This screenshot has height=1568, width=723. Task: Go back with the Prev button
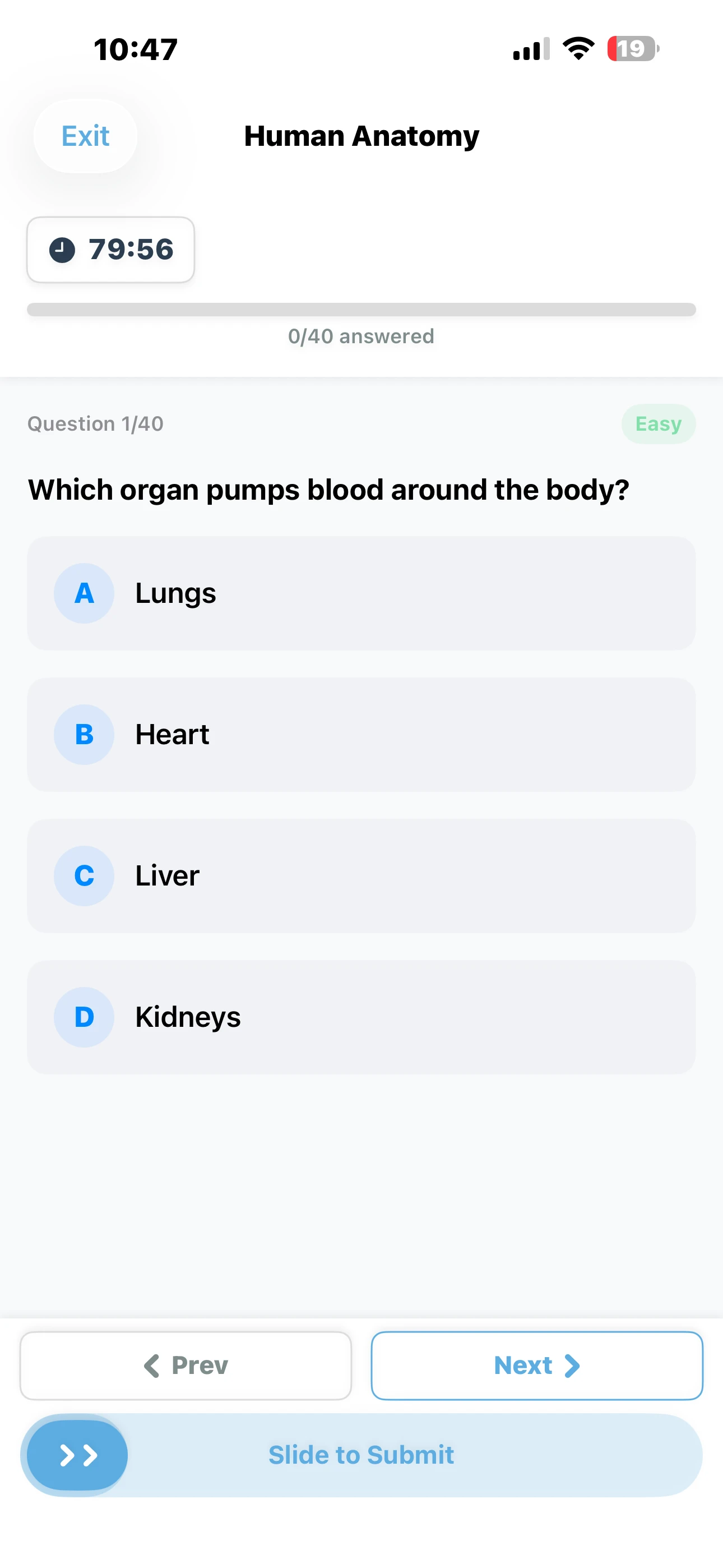tap(186, 1366)
